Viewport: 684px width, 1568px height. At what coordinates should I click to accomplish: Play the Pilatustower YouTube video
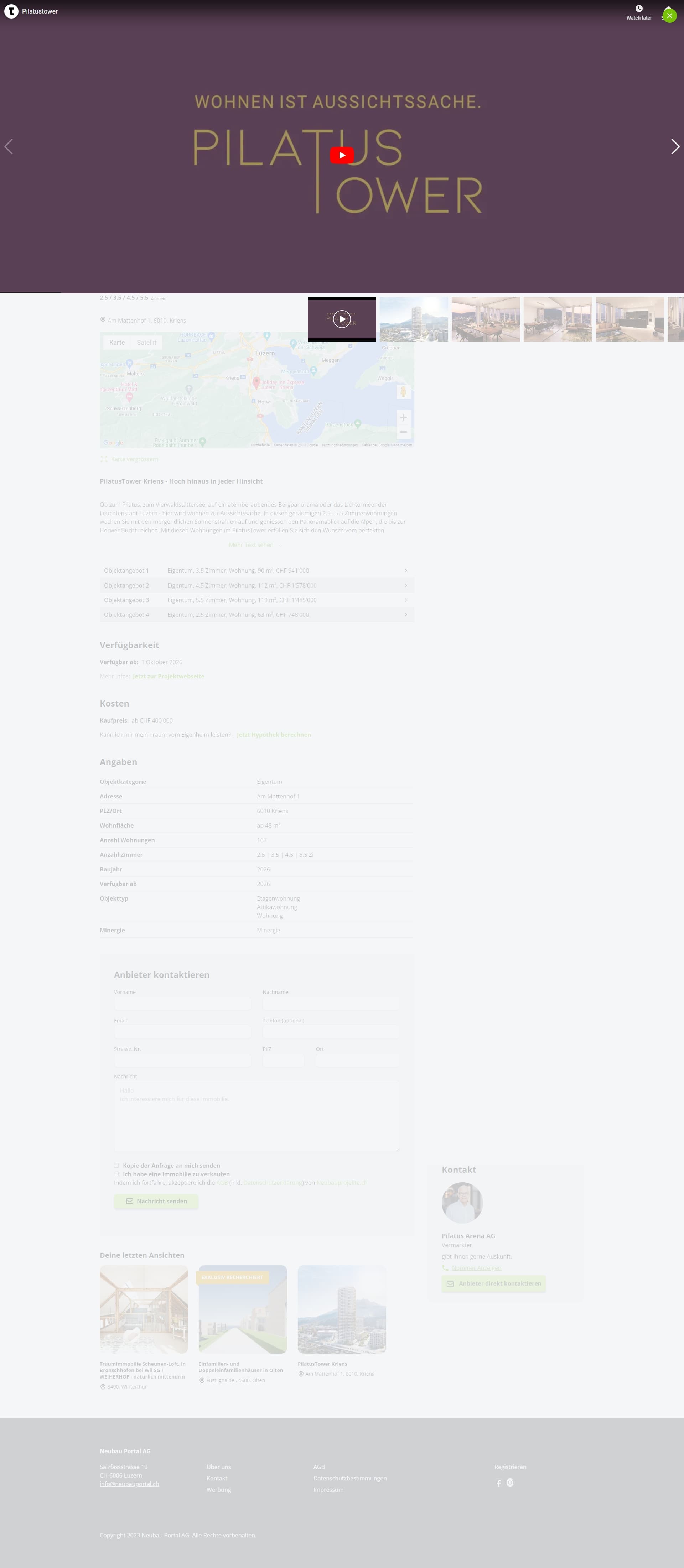coord(342,155)
